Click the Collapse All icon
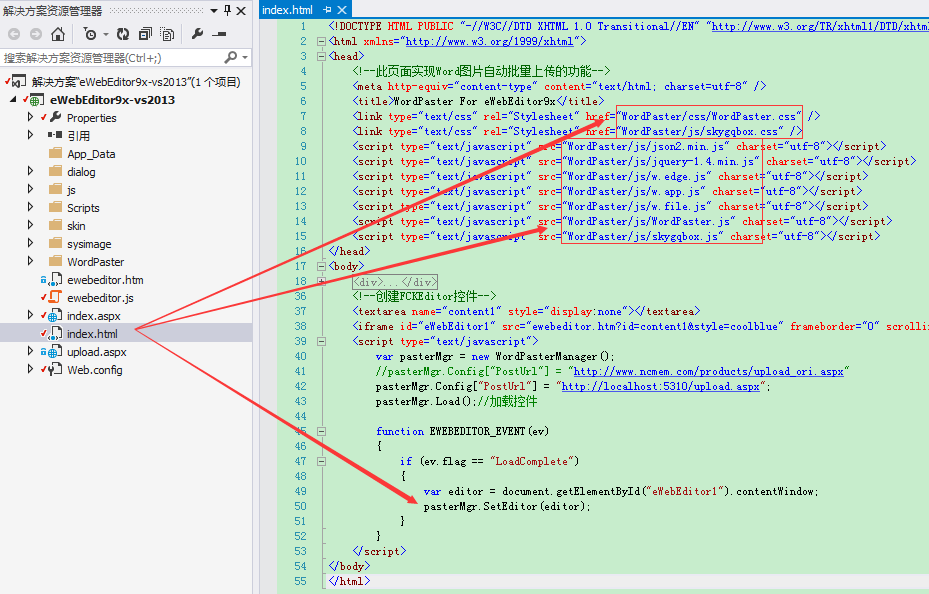The image size is (929, 594). (x=145, y=34)
